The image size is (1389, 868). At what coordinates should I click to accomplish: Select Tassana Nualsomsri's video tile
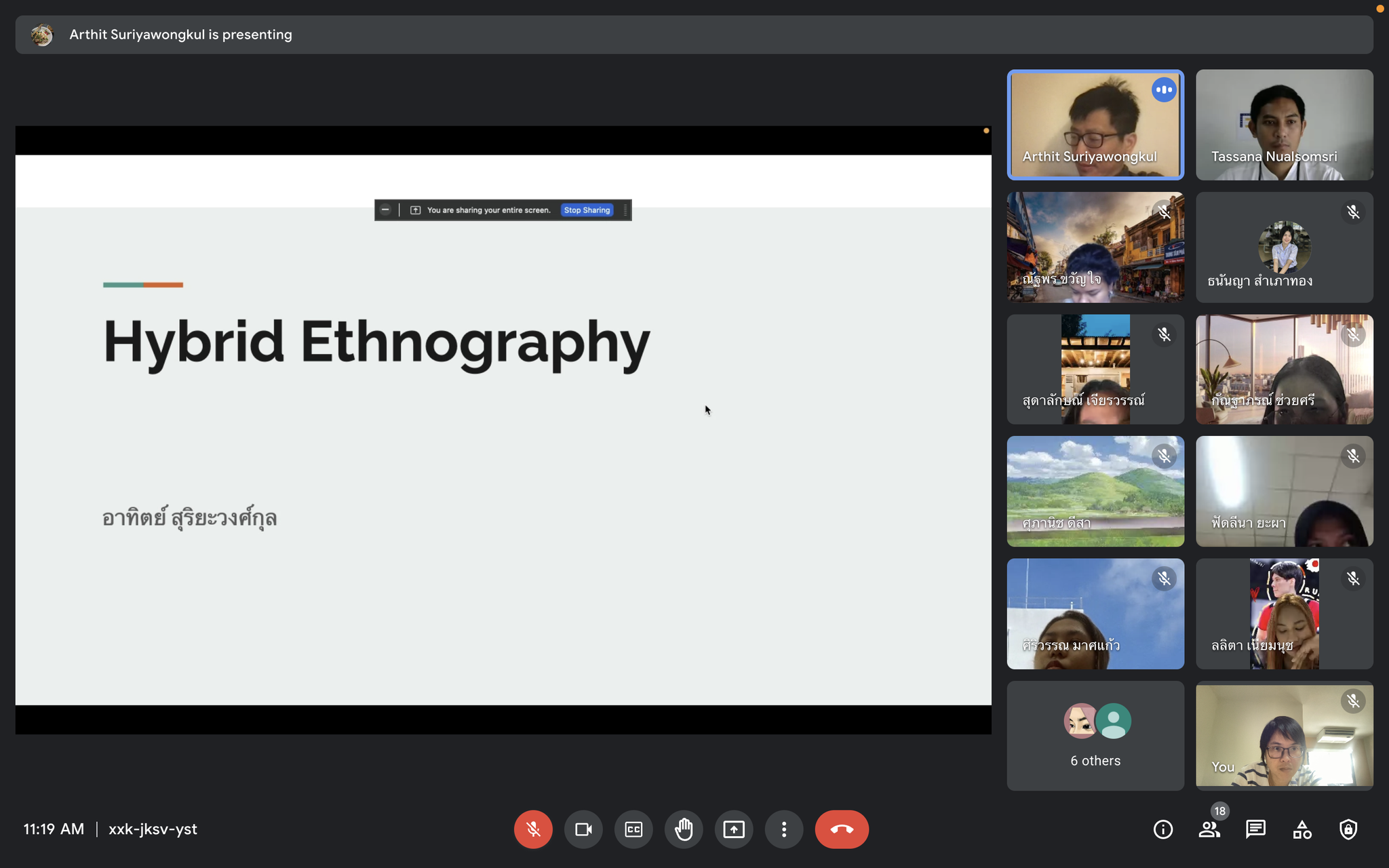coord(1285,125)
